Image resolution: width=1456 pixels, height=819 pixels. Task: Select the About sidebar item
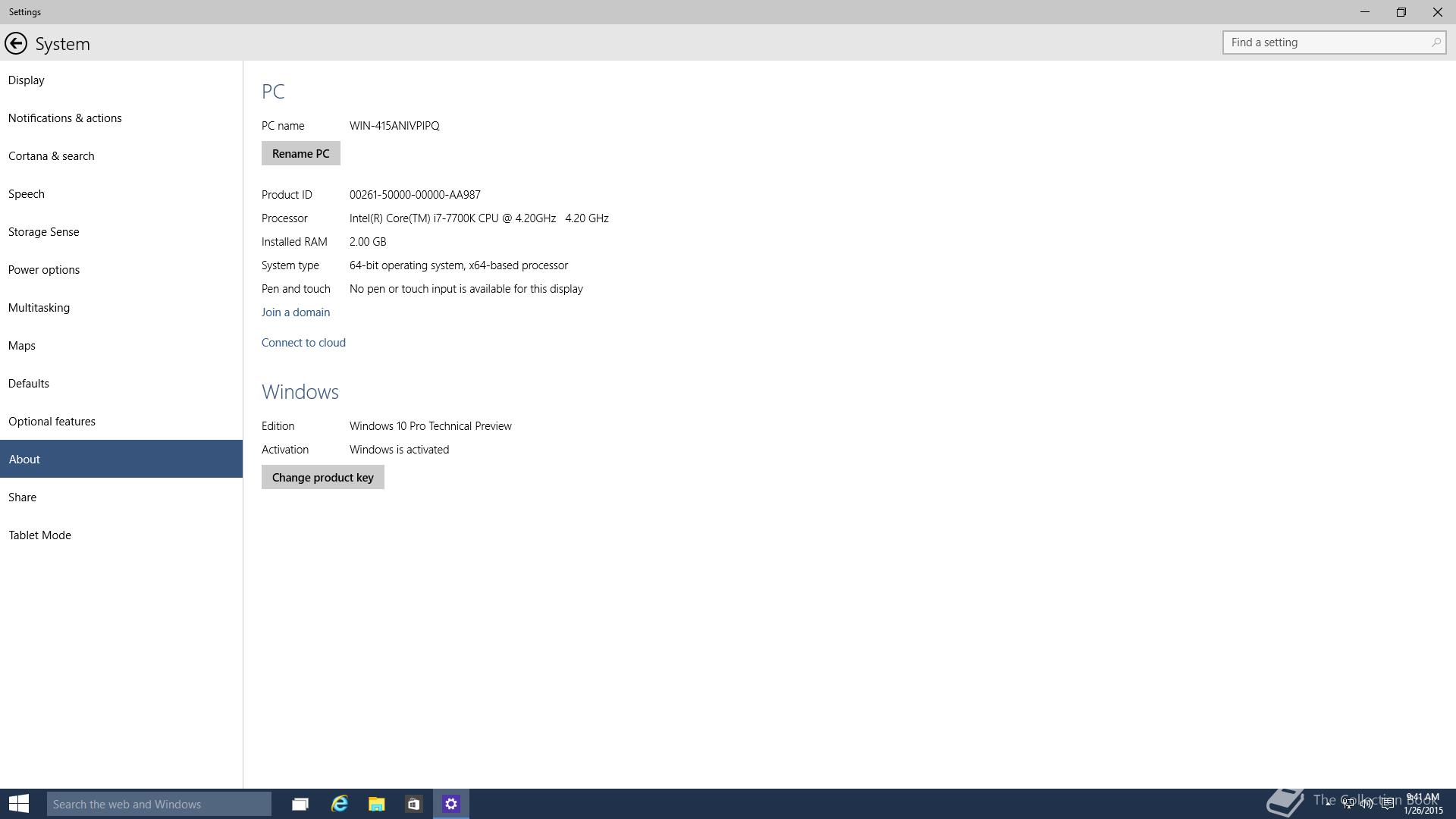tap(121, 459)
